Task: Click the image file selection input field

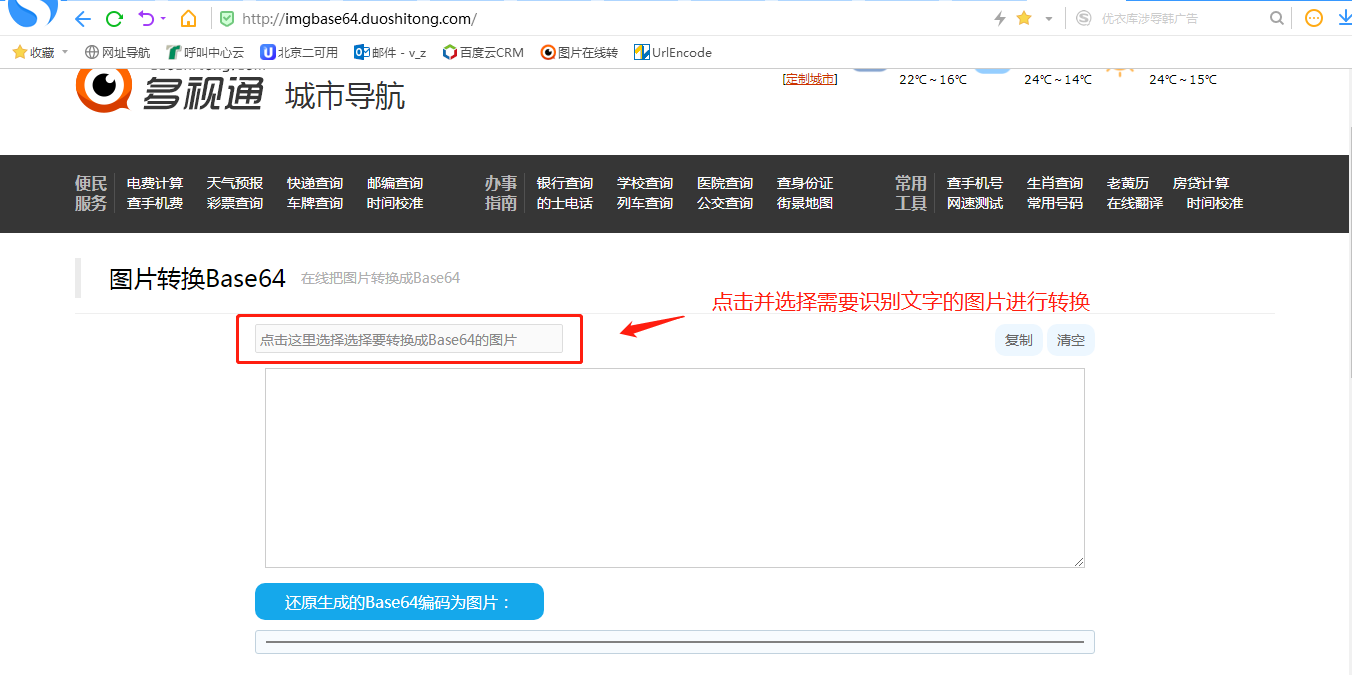Action: click(x=409, y=339)
